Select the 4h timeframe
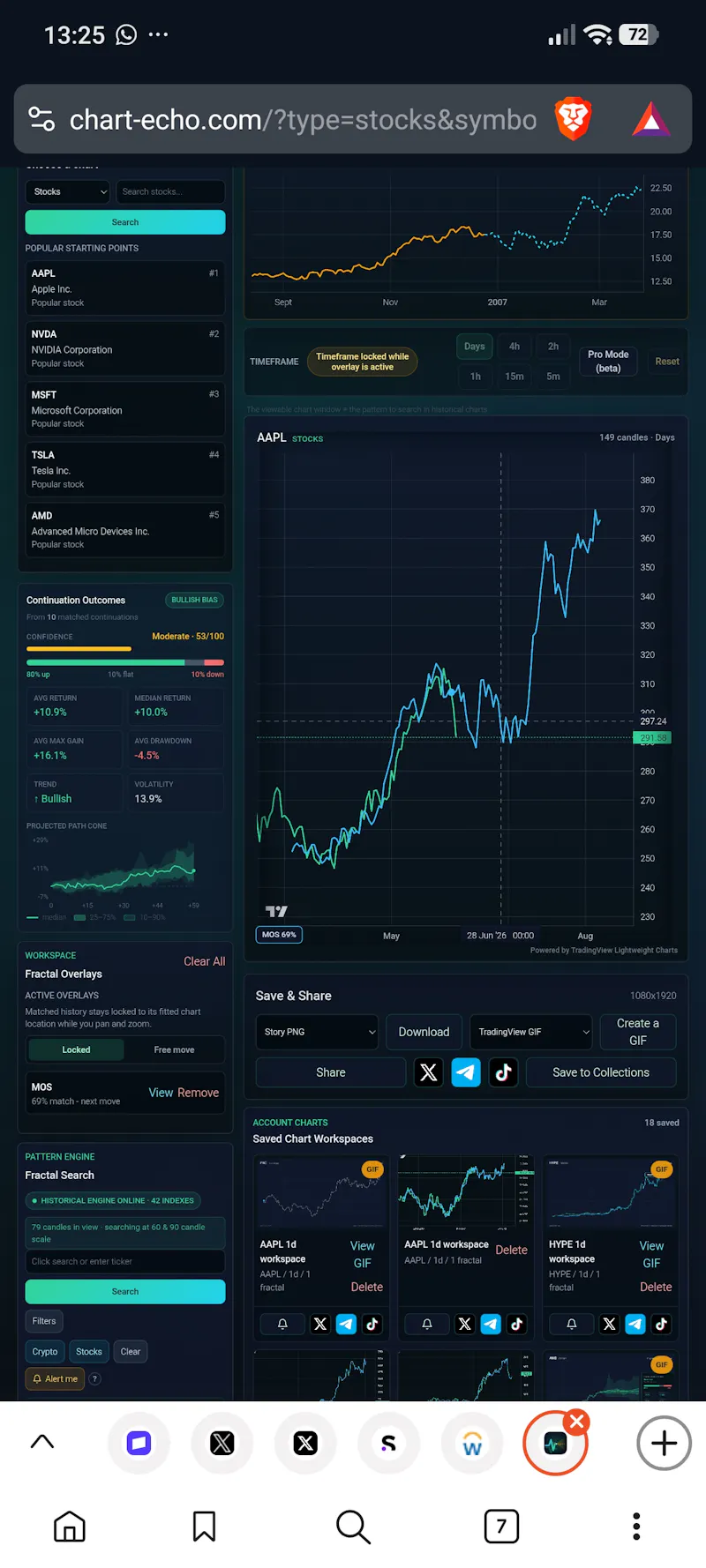Screen dimensions: 706x1568 514,347
